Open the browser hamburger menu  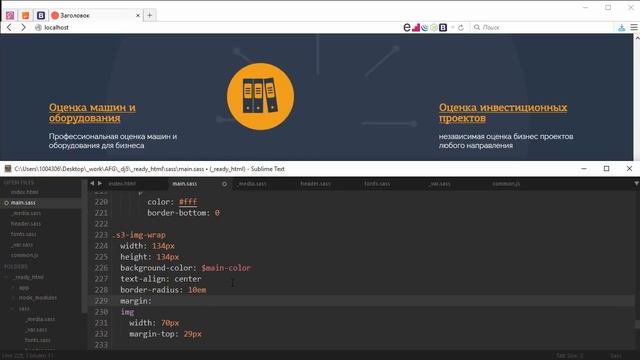[x=634, y=27]
